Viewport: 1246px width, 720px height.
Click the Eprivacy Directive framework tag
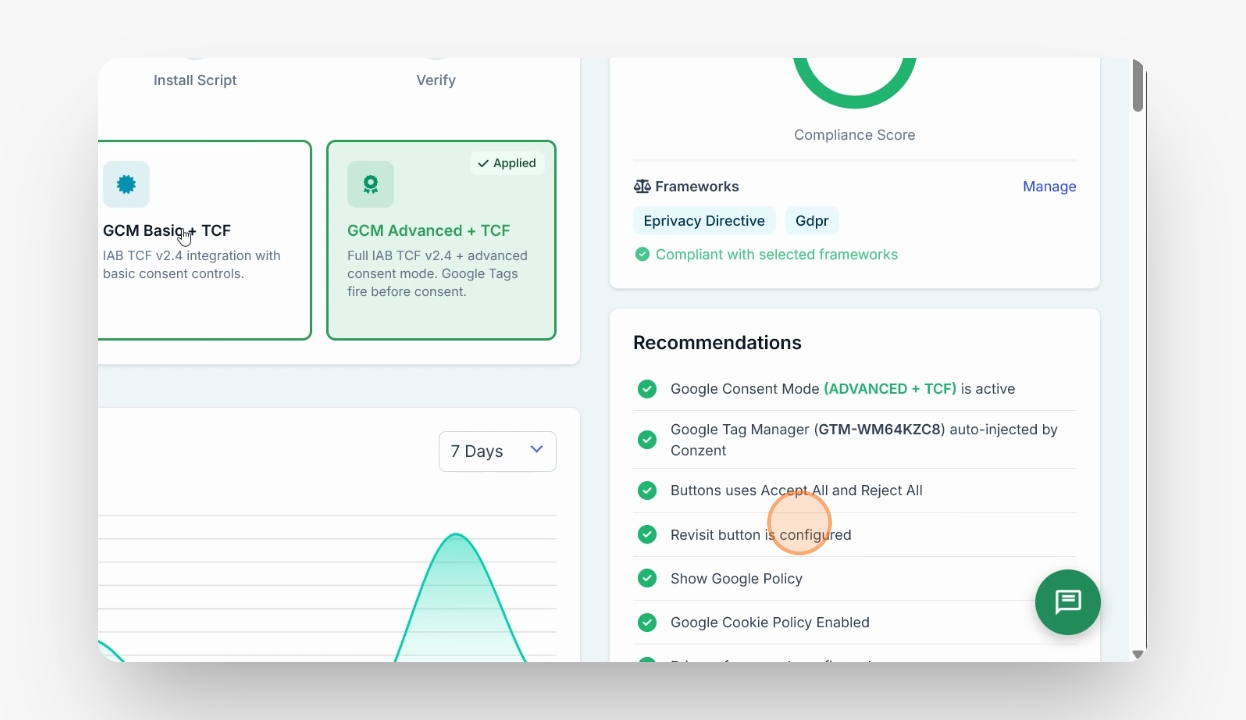704,221
